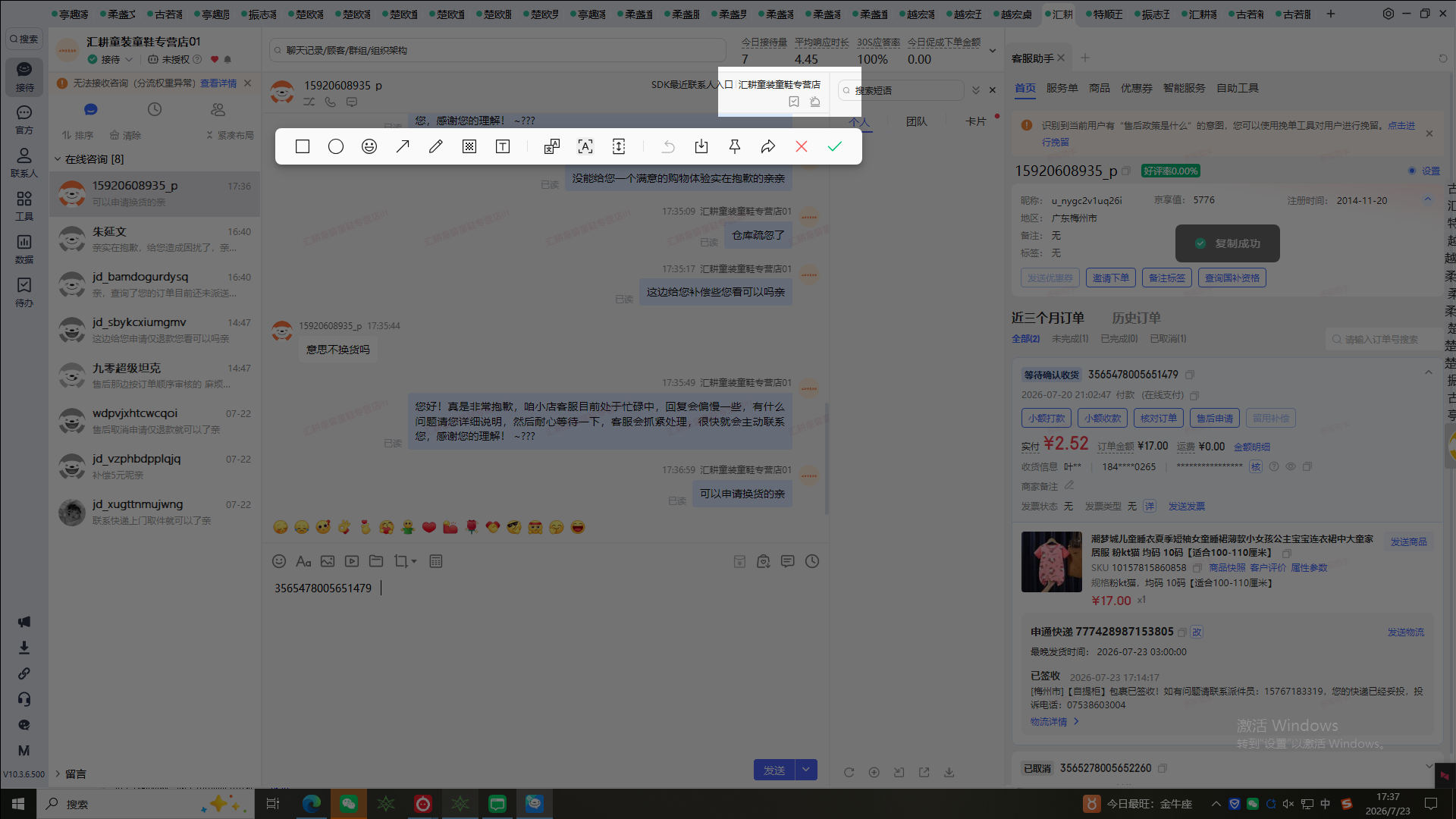
Task: Pick the arrow annotation tool
Action: [403, 146]
